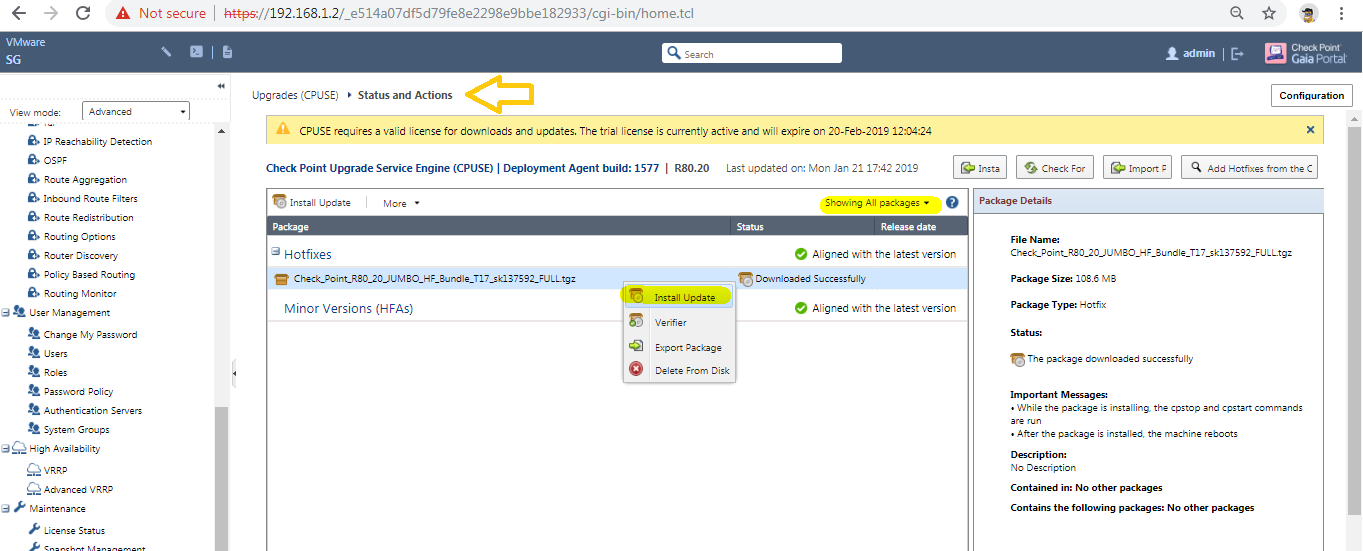Screen dimensions: 1363x551
Task: Click the truncated Insta(ll) button with green arrow
Action: [979, 168]
